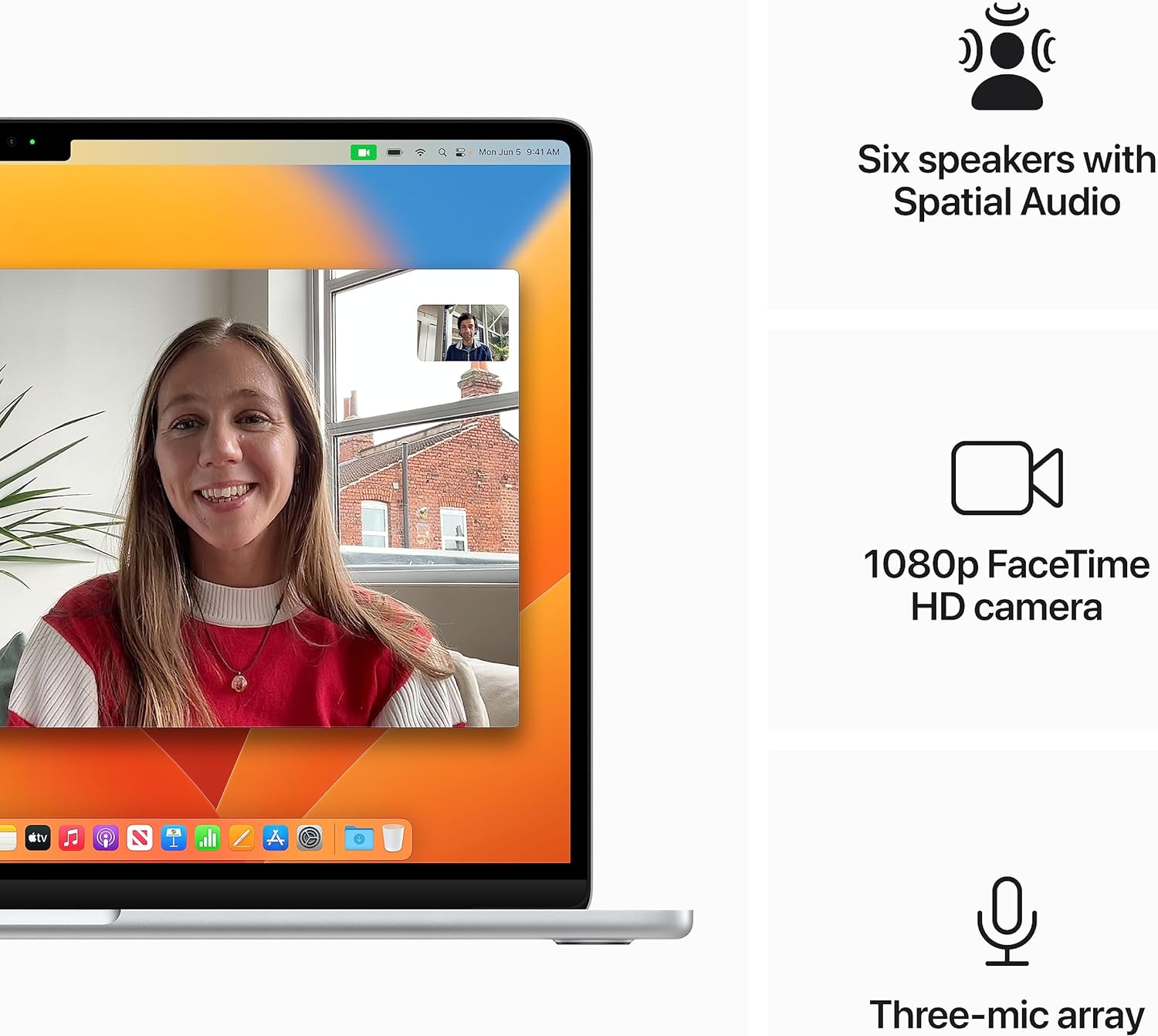Open the Trash in dock
Image resolution: width=1158 pixels, height=1036 pixels.
pos(393,838)
